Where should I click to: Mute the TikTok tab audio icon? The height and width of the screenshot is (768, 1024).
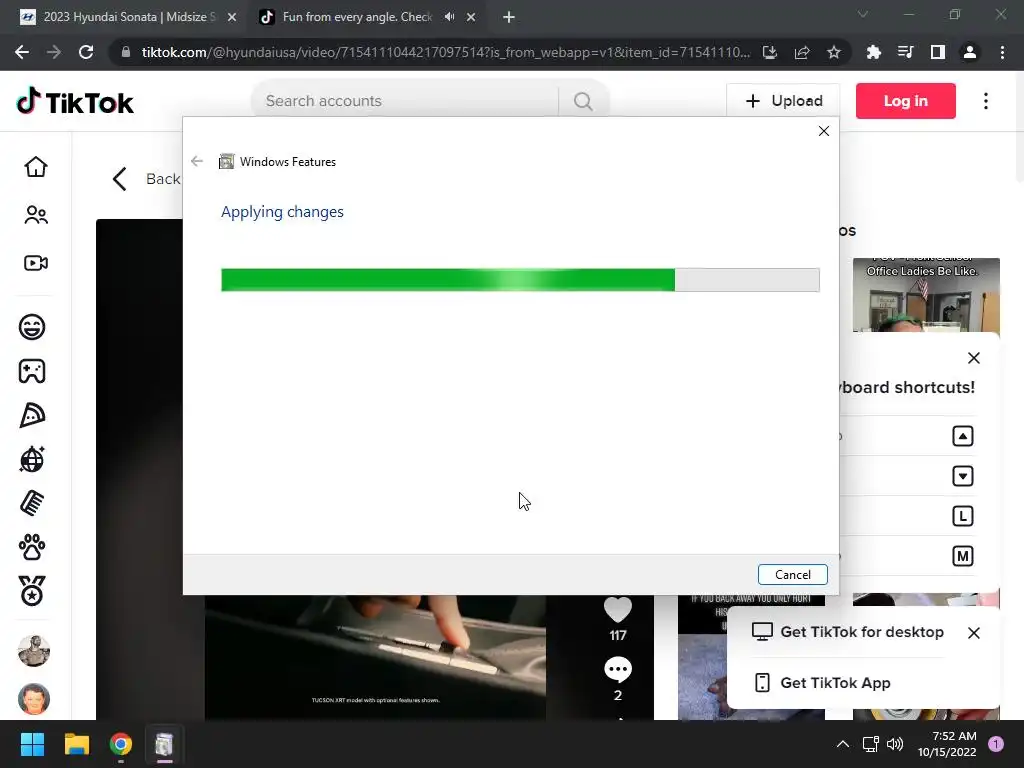[x=449, y=17]
